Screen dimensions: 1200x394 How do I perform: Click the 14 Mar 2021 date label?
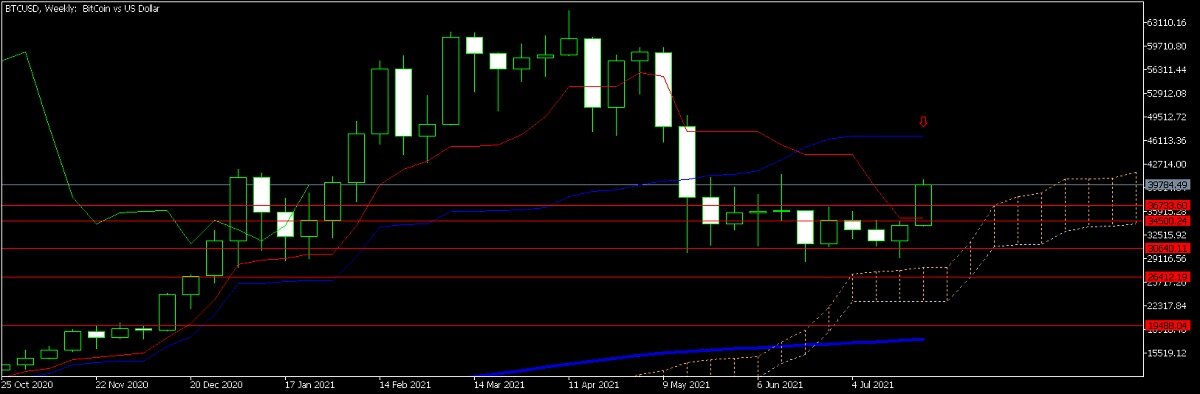[499, 383]
